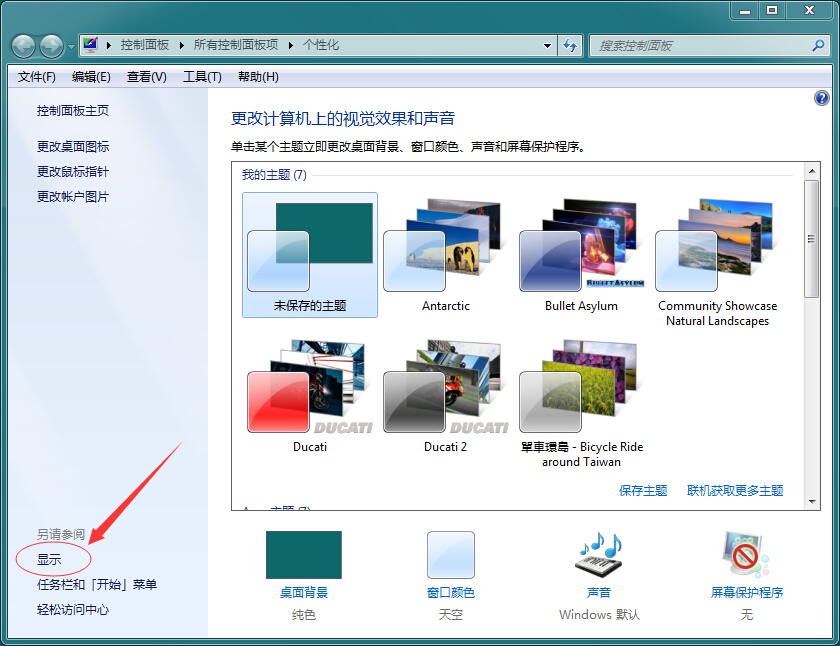Expand the 控制面板 breadcrumb arrow

[181, 45]
